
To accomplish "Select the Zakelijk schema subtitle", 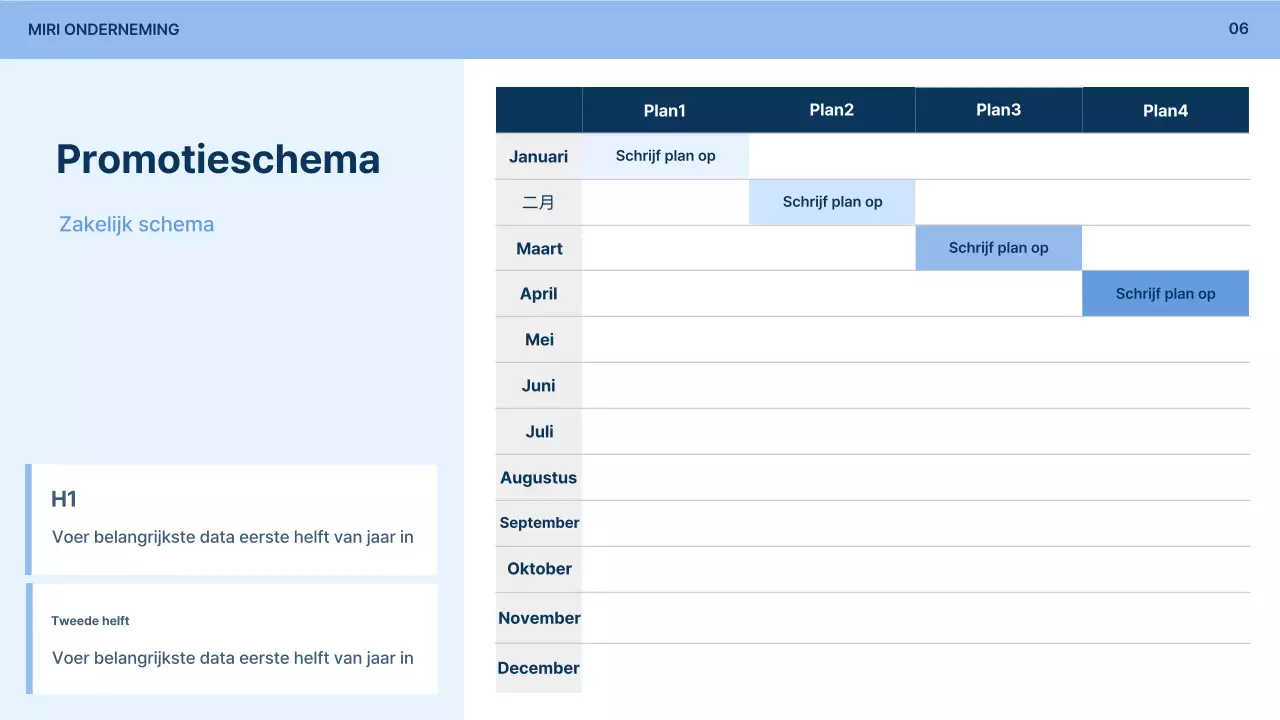I will pos(136,224).
